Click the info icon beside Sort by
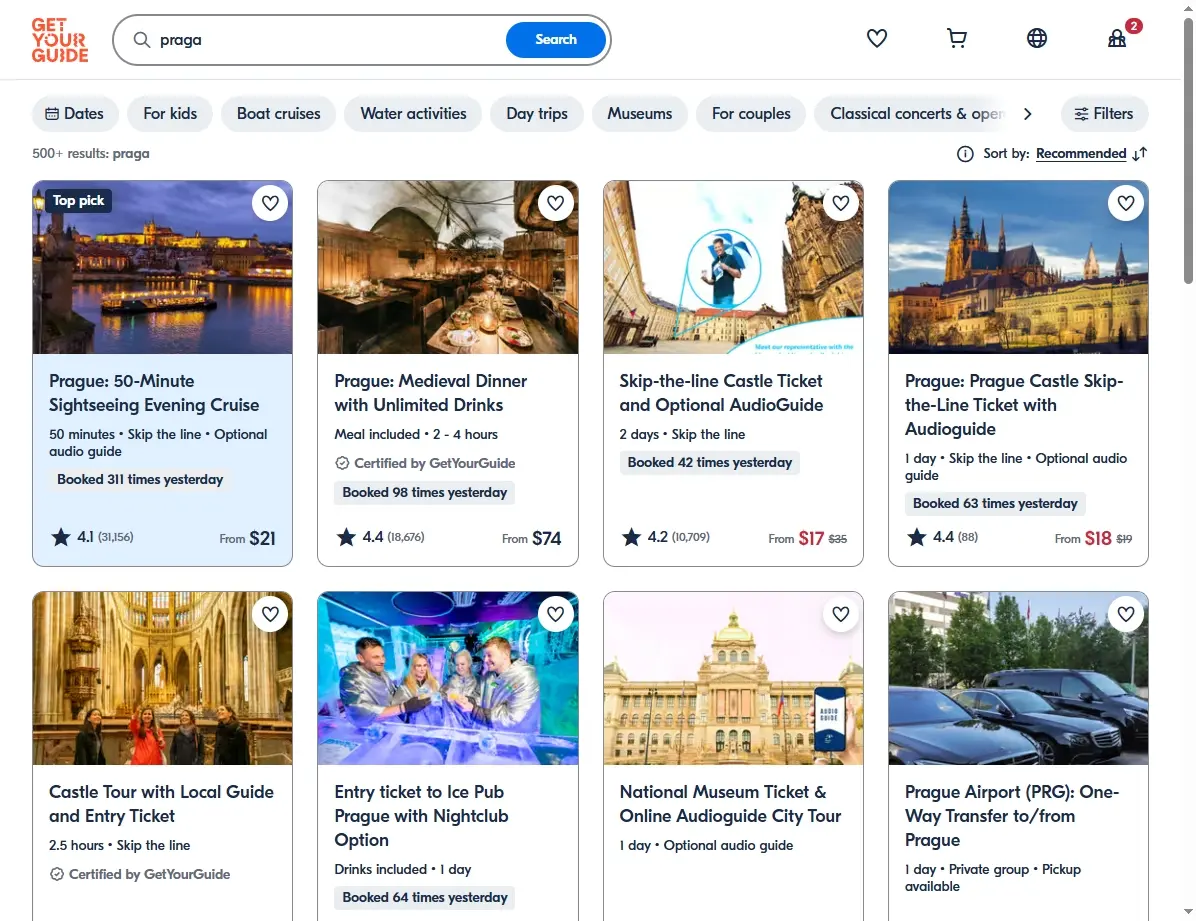The width and height of the screenshot is (1196, 921). [965, 154]
